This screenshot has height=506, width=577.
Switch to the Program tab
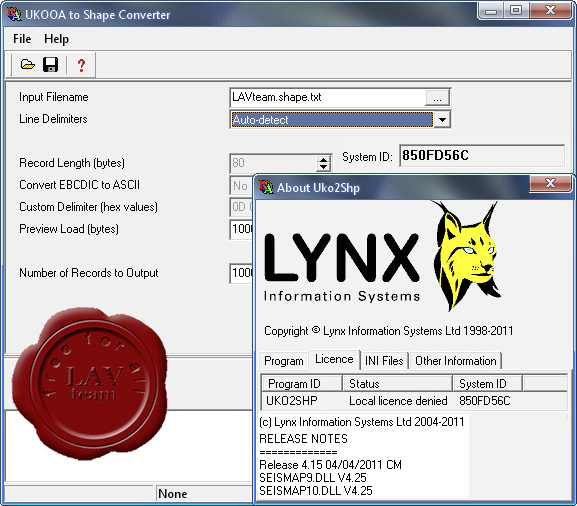(x=284, y=361)
